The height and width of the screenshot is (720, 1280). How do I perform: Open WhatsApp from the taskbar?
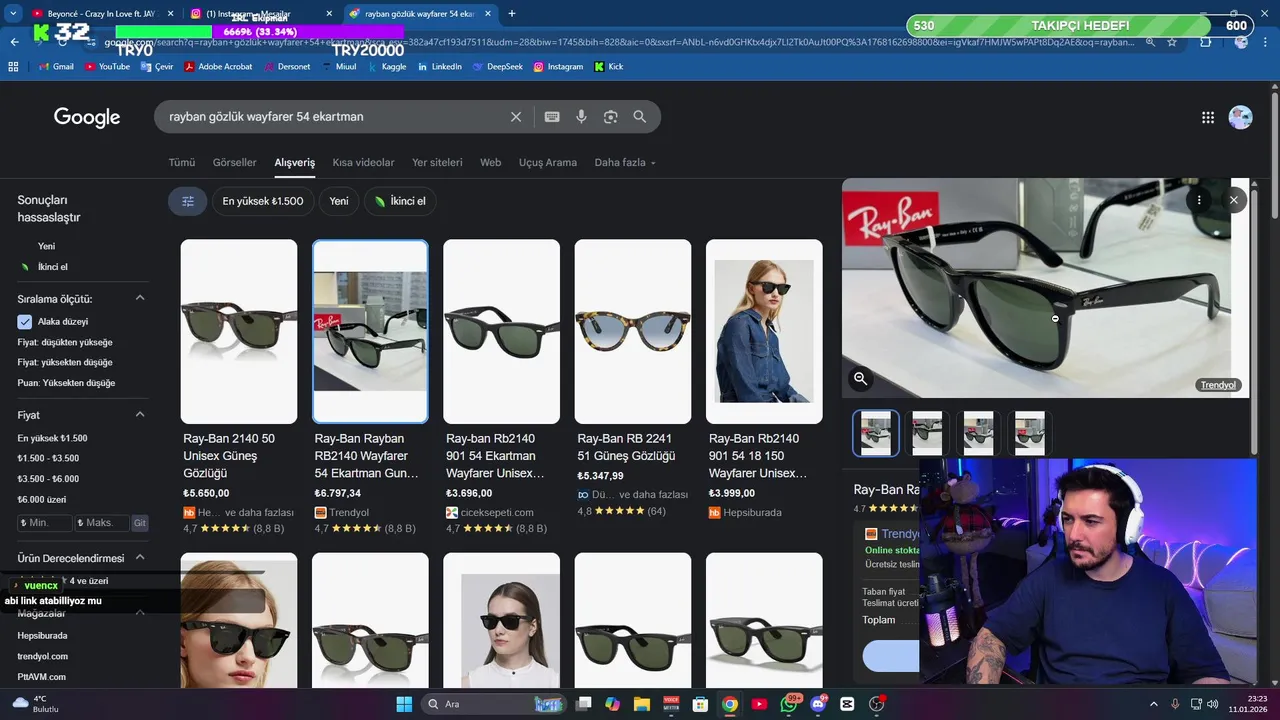[789, 704]
